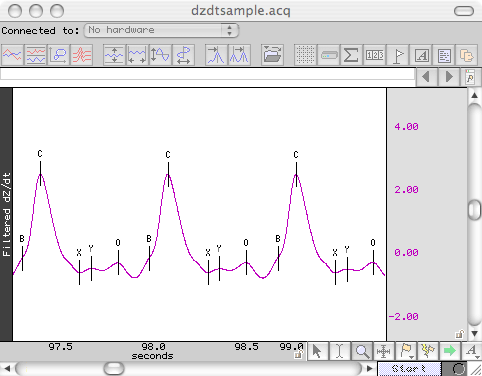Toggle the measurements sigma icon
Image resolution: width=482 pixels, height=376 pixels.
[x=351, y=55]
